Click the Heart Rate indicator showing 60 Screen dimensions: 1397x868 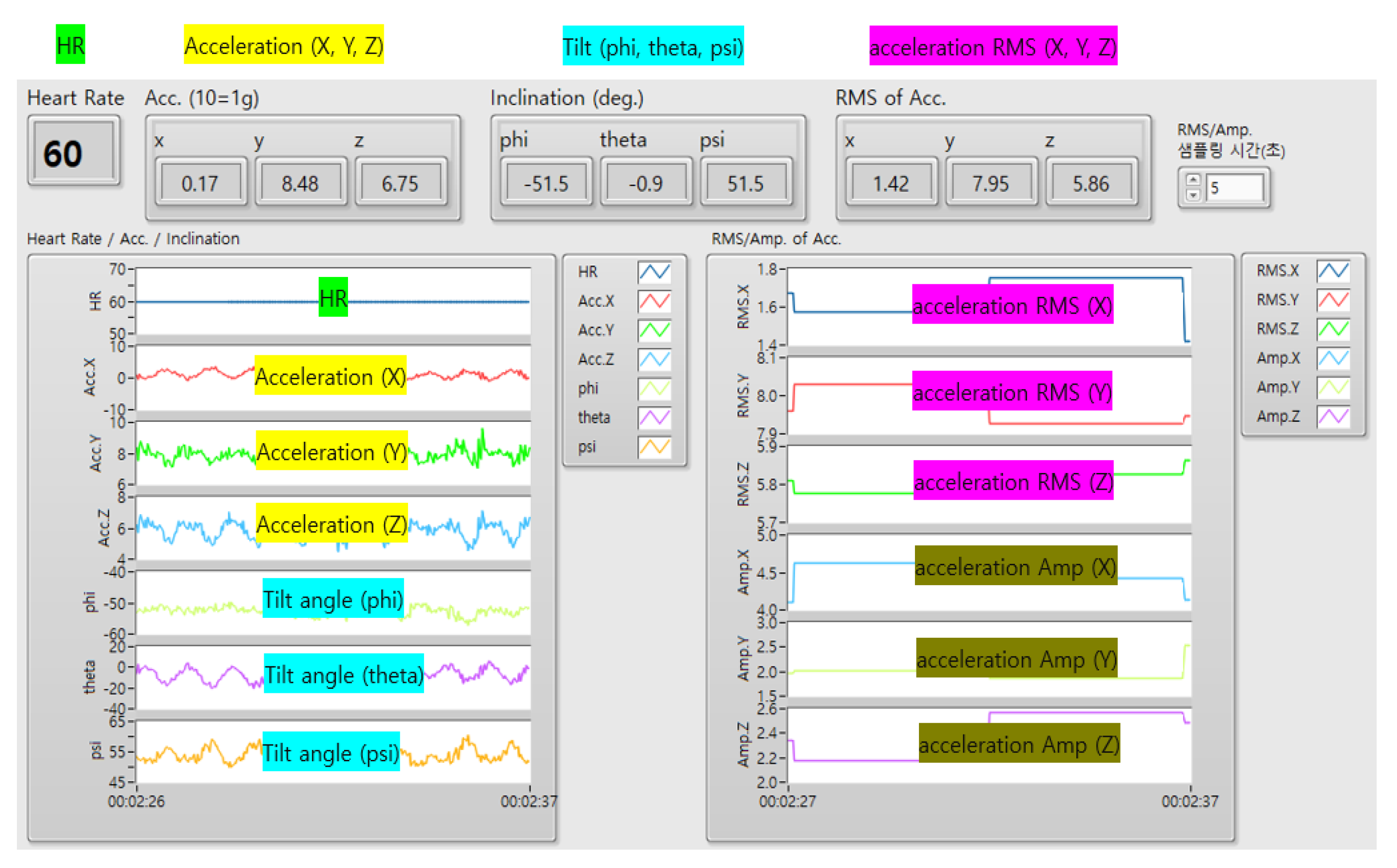click(x=74, y=153)
